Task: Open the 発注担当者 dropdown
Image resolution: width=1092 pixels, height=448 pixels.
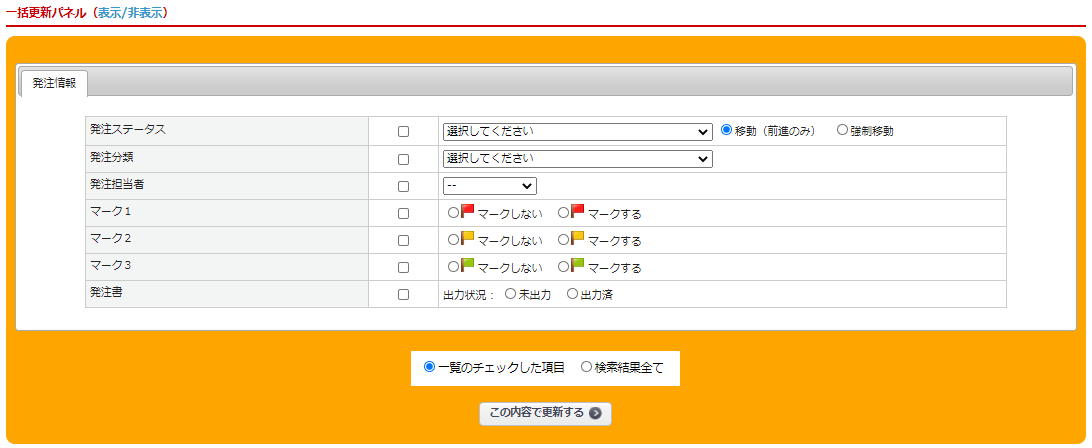Action: [490, 186]
